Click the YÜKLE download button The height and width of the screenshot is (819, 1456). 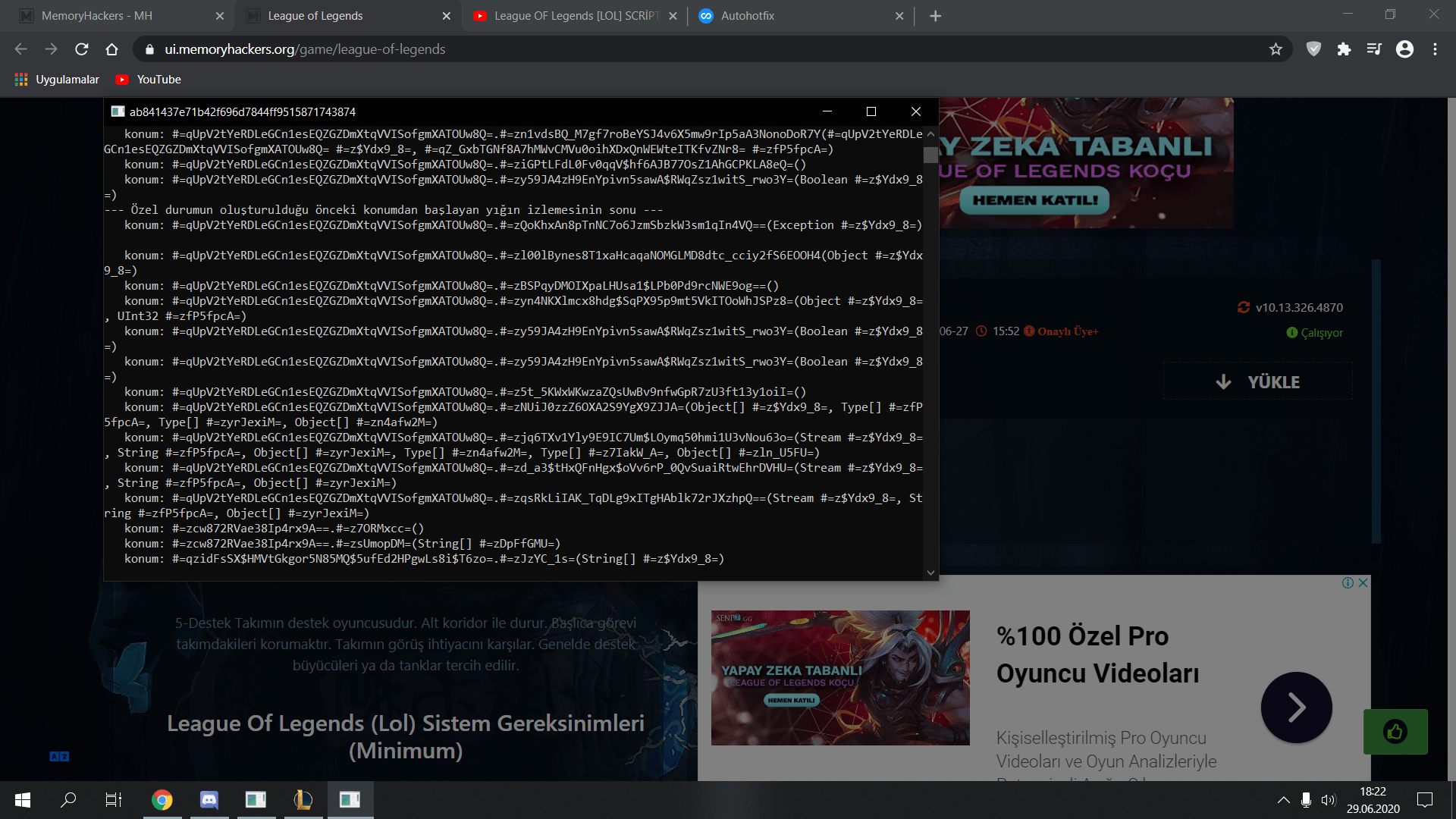click(x=1257, y=381)
